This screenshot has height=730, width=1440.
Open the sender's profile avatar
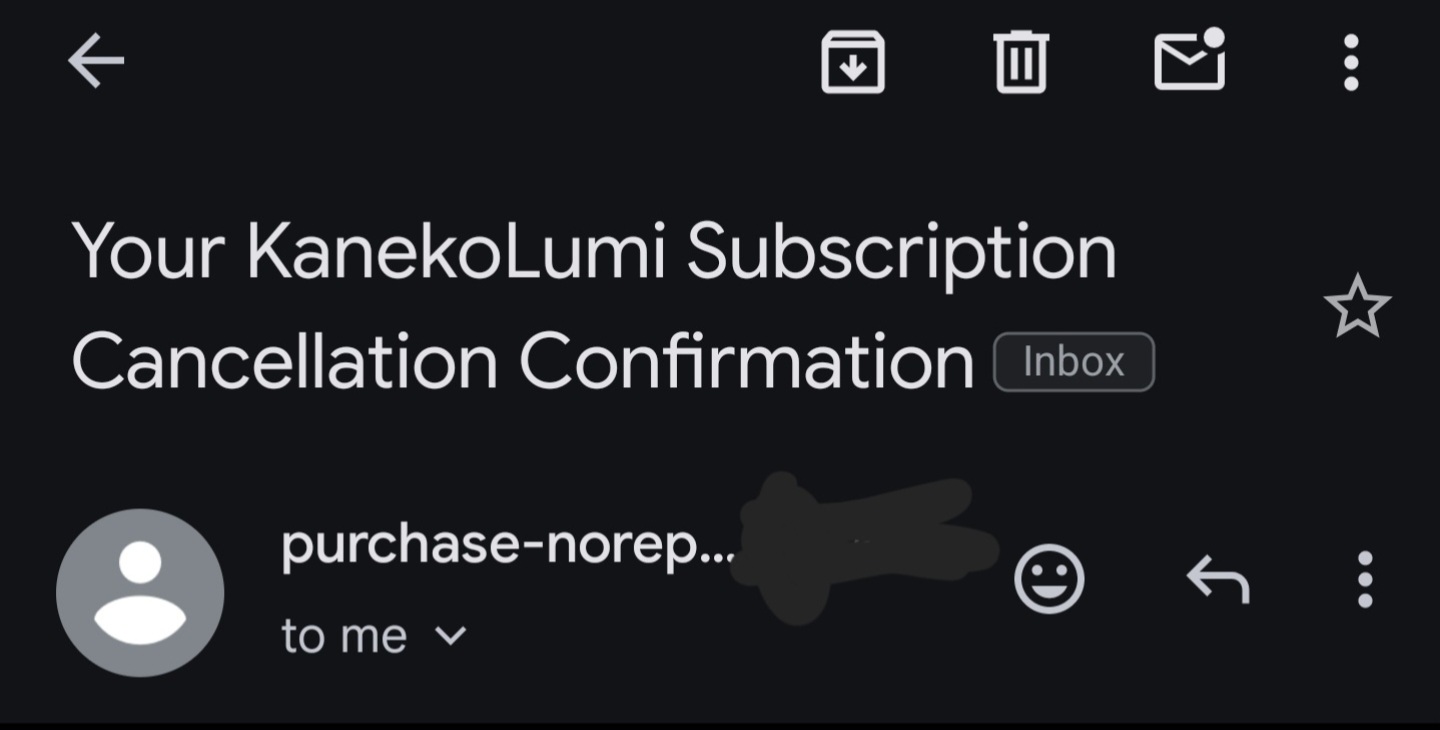tap(140, 592)
